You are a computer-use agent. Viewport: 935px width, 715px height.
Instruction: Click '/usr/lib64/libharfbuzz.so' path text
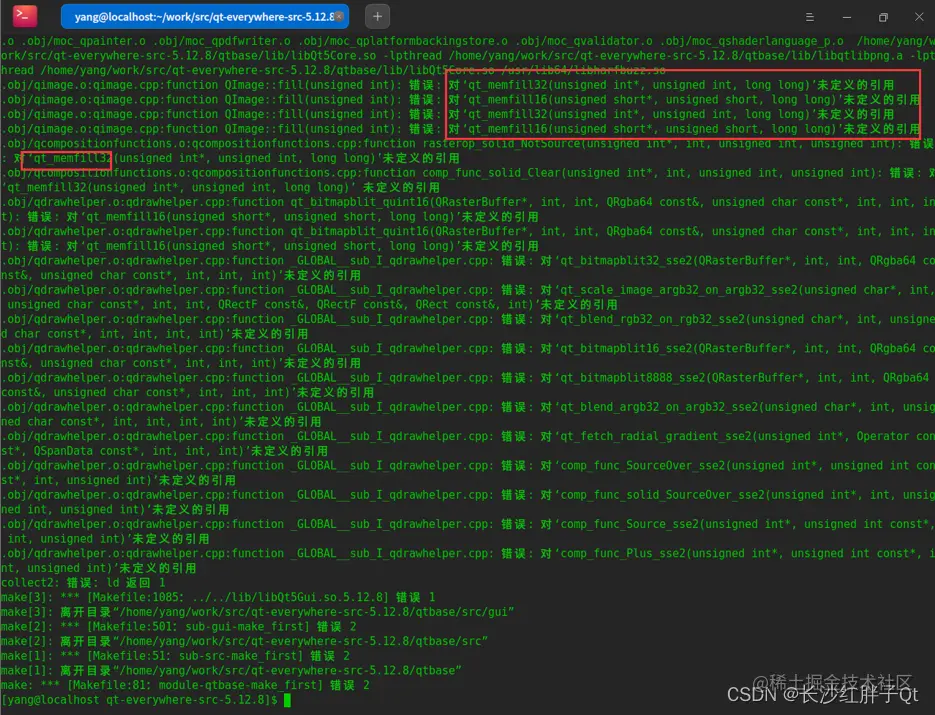[583, 70]
